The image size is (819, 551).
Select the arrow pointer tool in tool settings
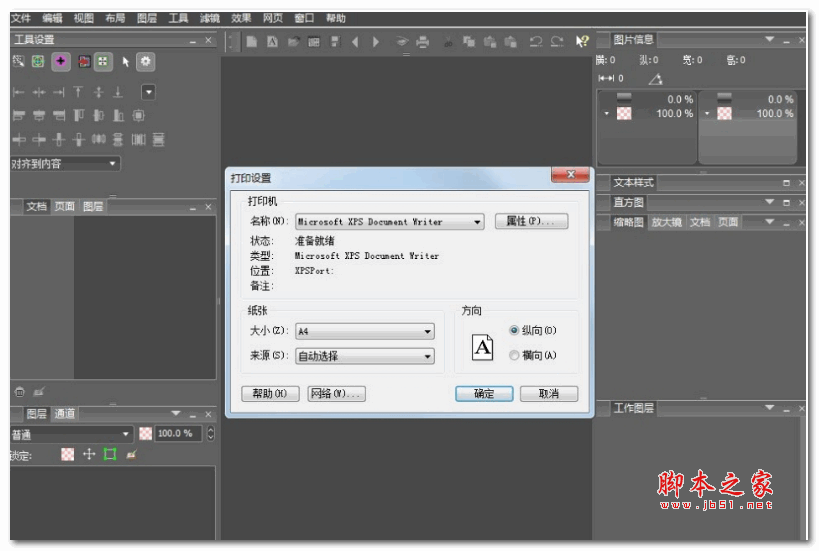tap(125, 62)
